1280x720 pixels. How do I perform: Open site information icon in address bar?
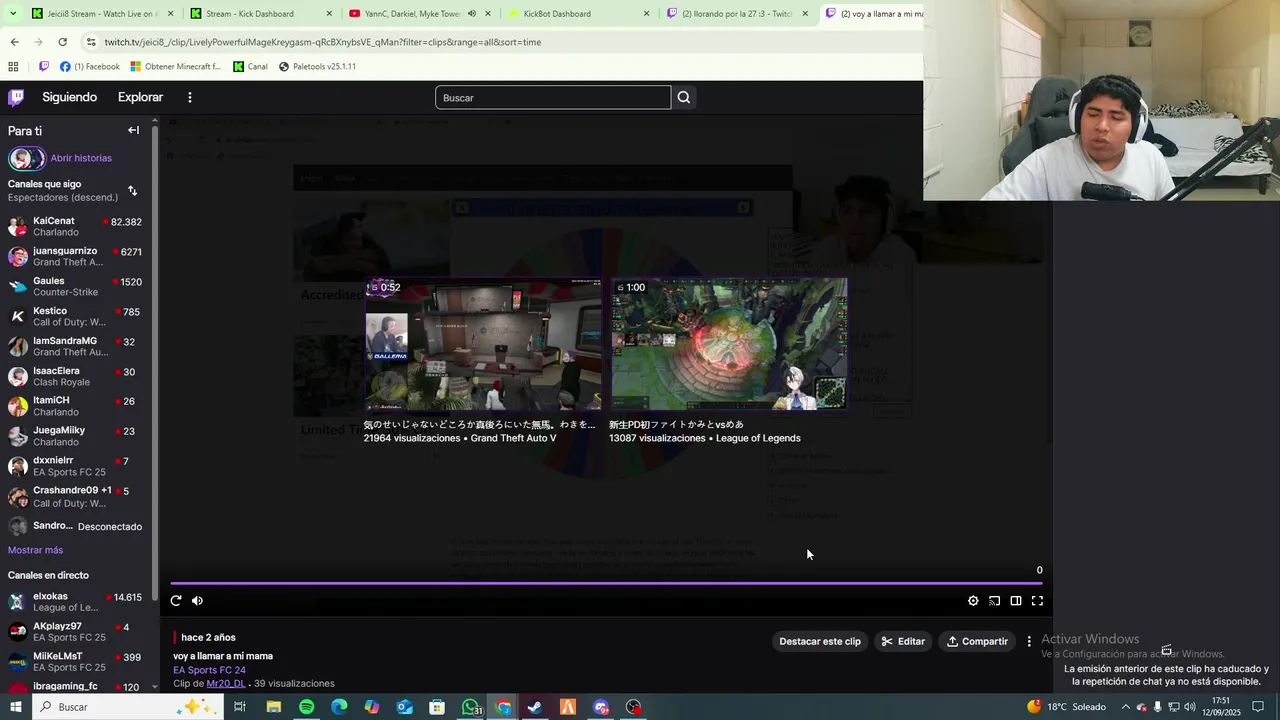[91, 42]
